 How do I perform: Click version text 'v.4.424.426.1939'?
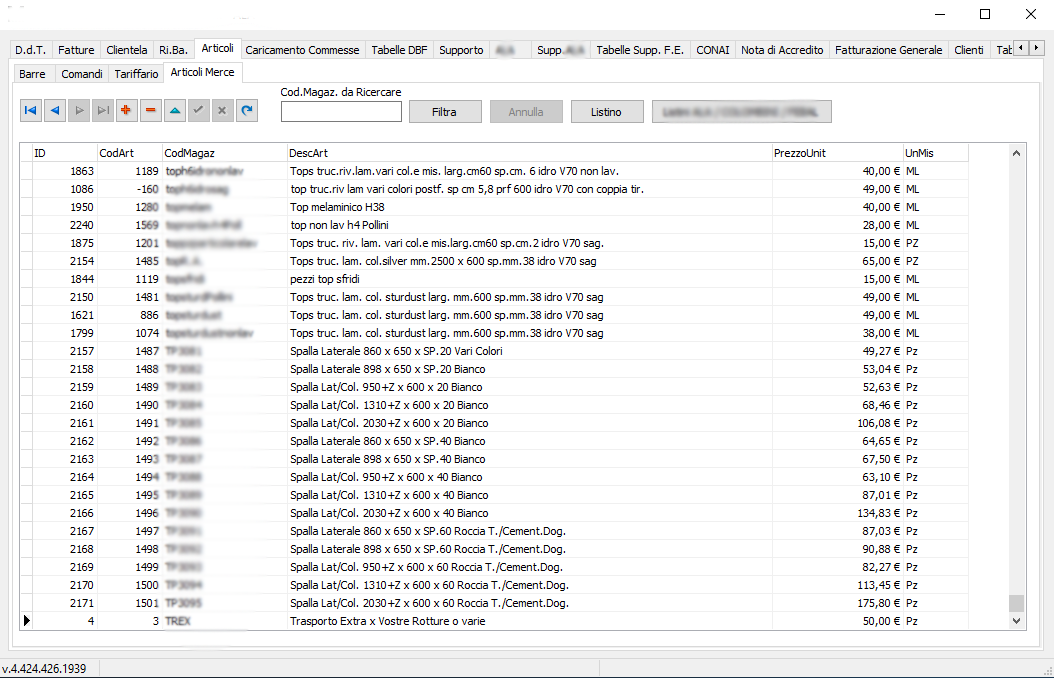44,669
